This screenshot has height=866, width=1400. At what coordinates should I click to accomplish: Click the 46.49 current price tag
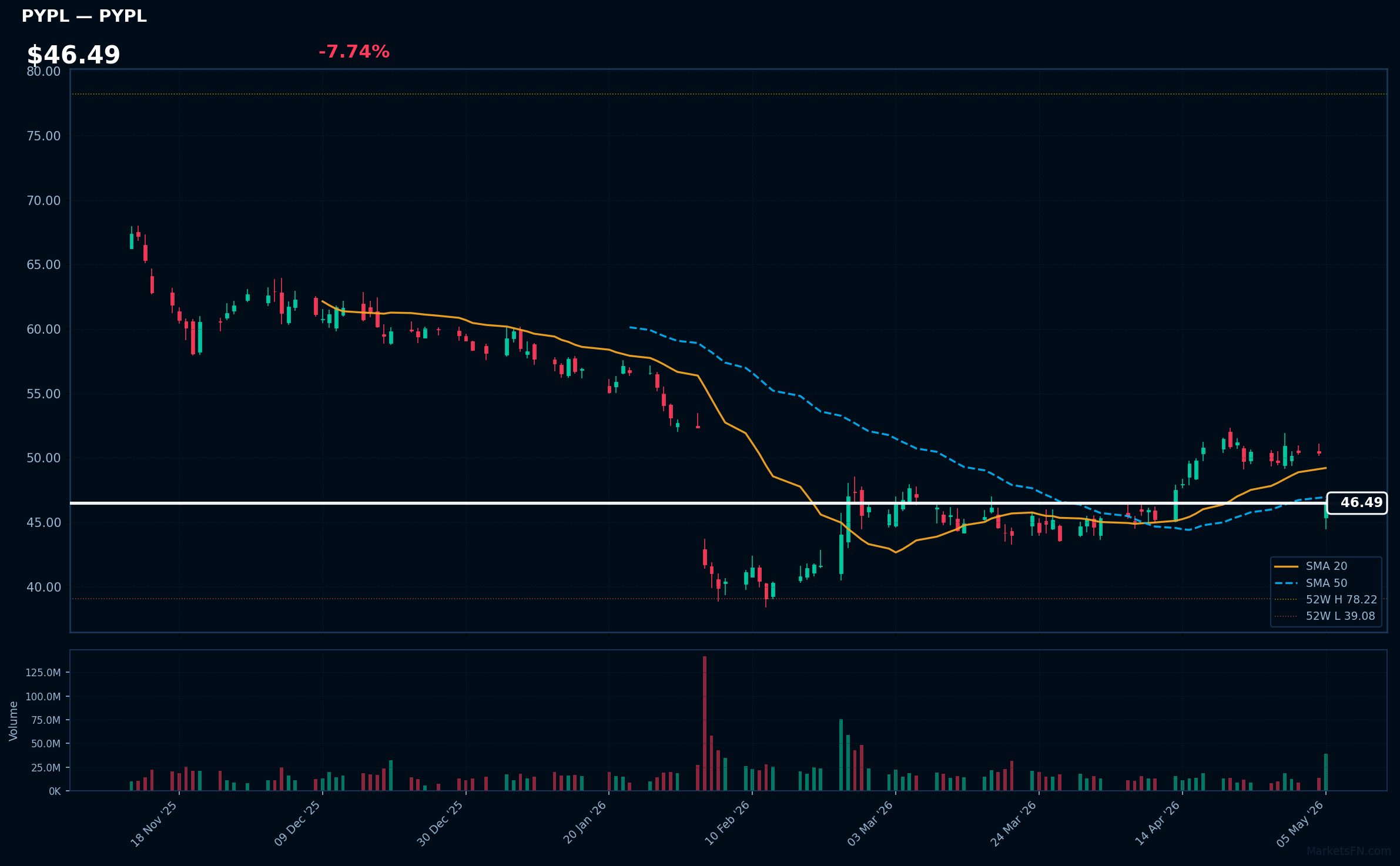(x=1357, y=503)
